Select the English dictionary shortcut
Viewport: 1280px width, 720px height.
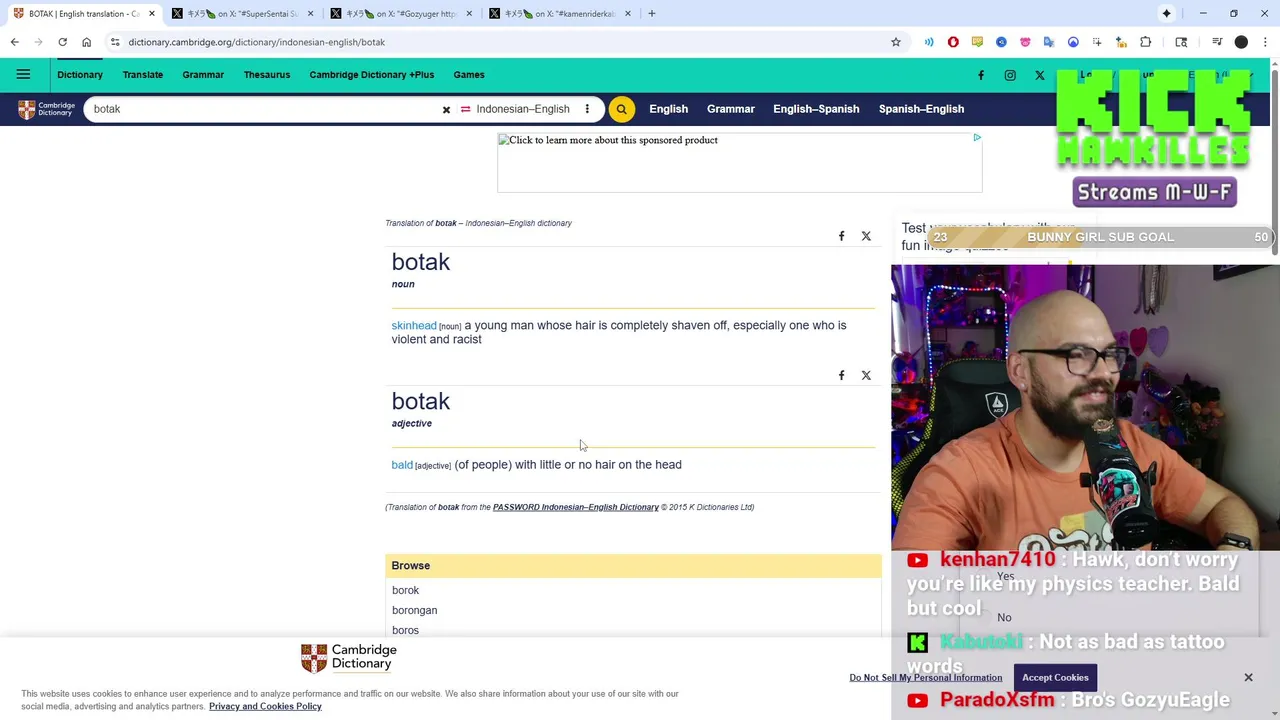(x=668, y=109)
